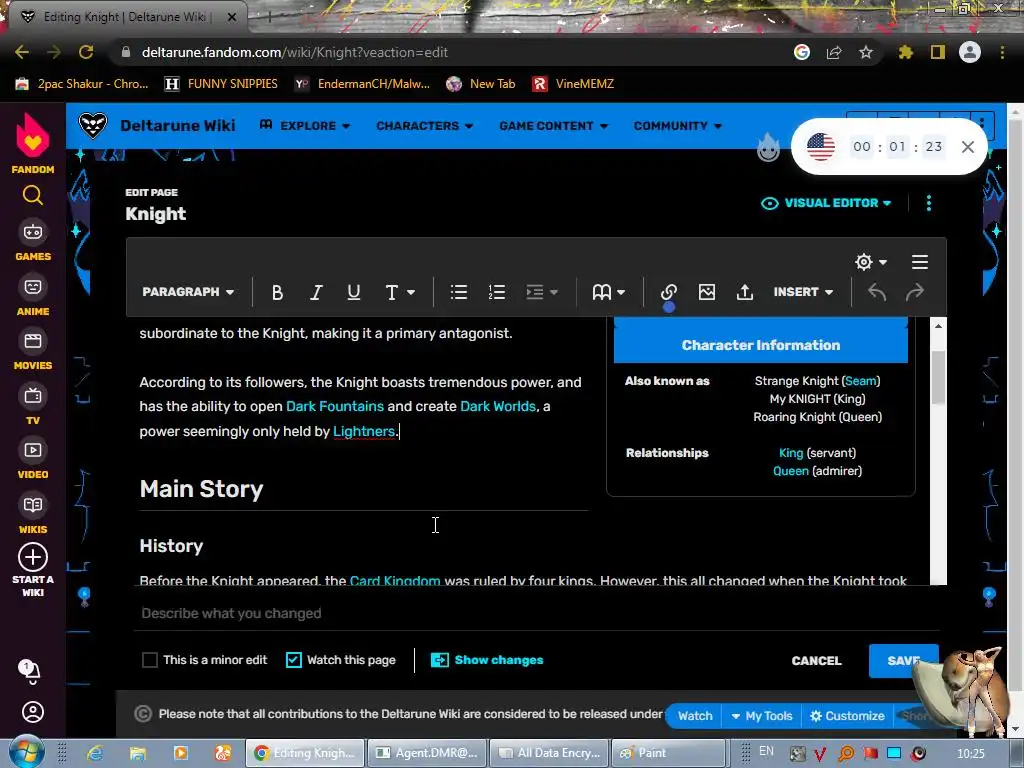Open WIKIS in Fandom sidebar
Screen dimensions: 1024x768
click(x=33, y=515)
